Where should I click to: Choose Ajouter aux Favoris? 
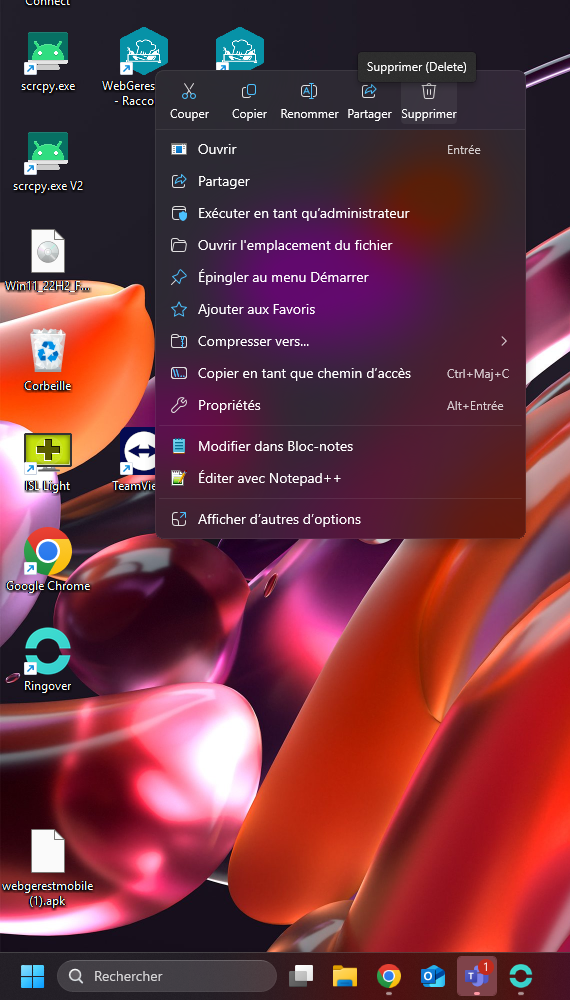[340, 309]
